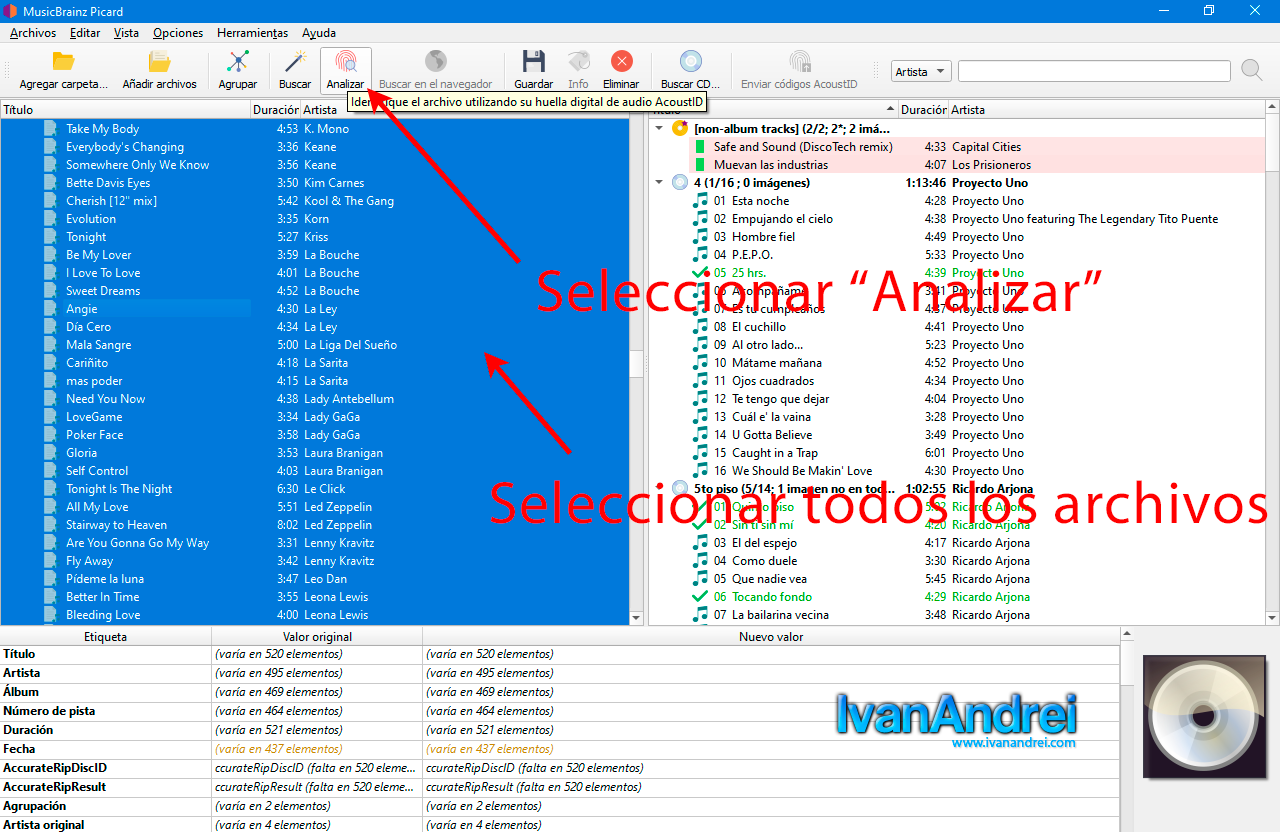Sort left pane by Título column

[x=125, y=109]
